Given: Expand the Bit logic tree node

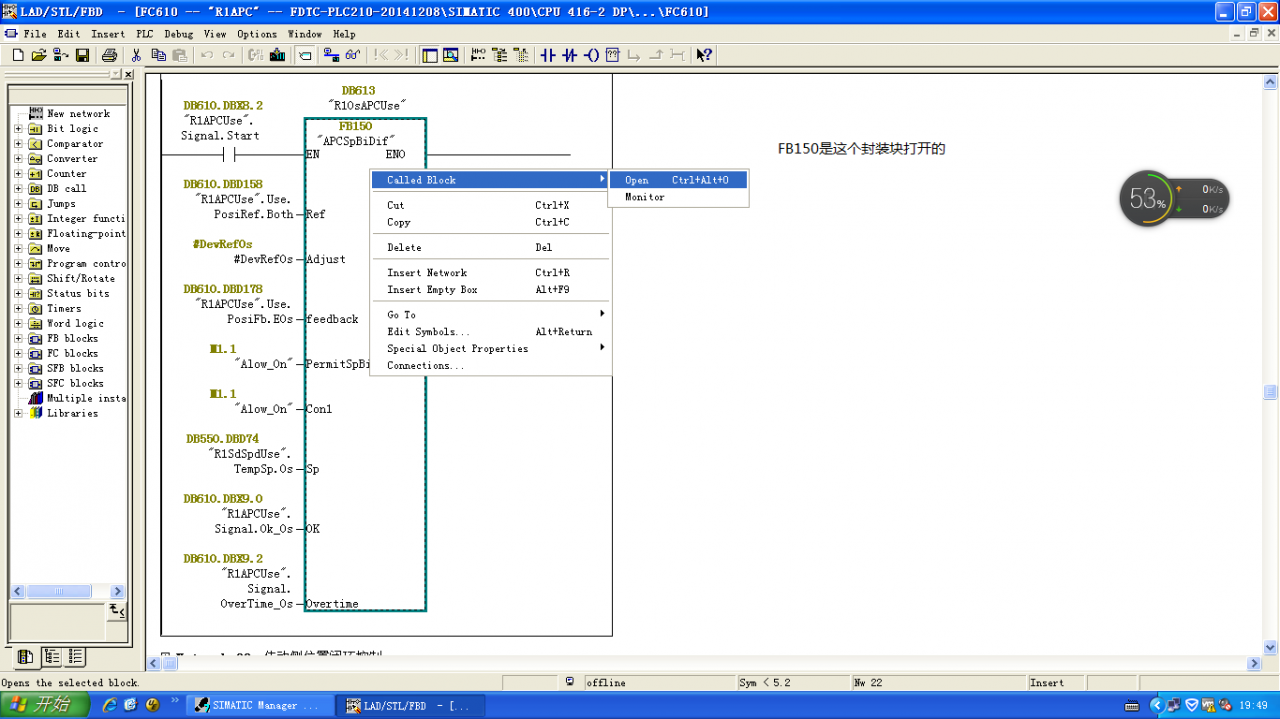Looking at the screenshot, I should pos(18,128).
